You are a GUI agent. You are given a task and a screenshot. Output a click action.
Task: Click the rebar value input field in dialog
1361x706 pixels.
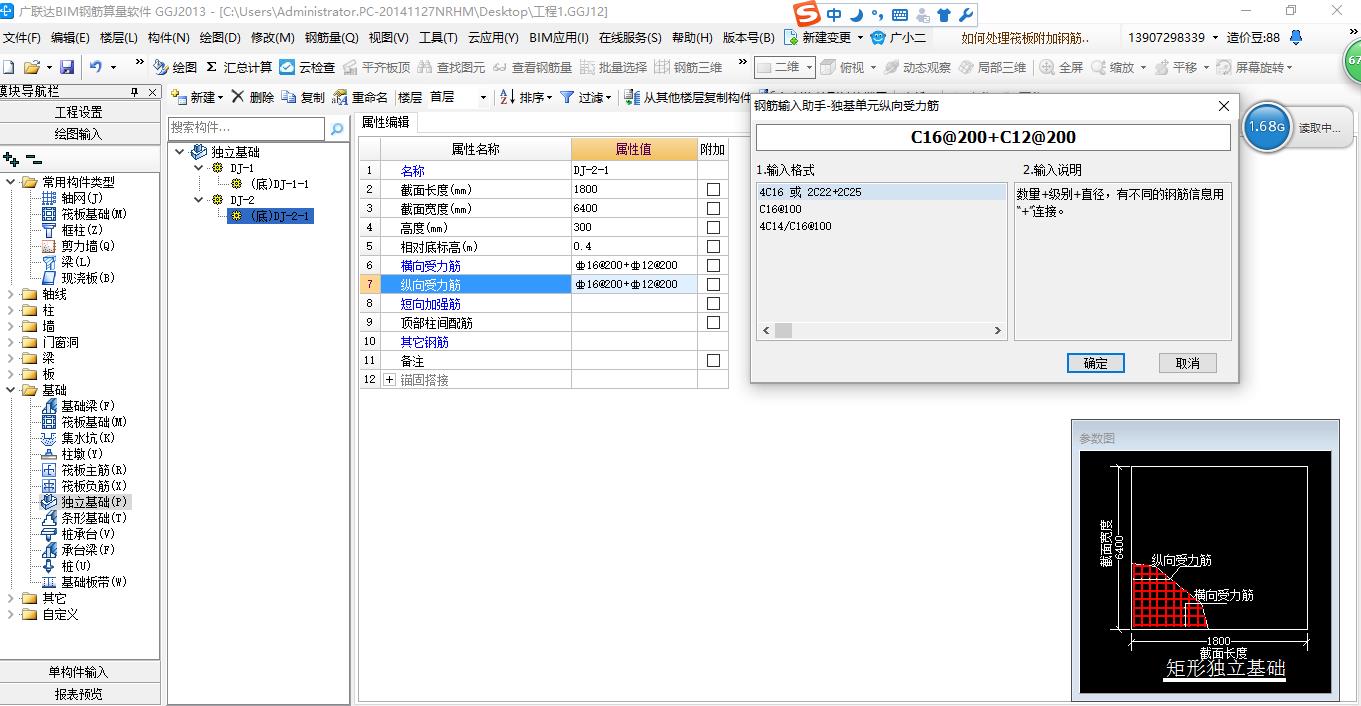coord(993,137)
